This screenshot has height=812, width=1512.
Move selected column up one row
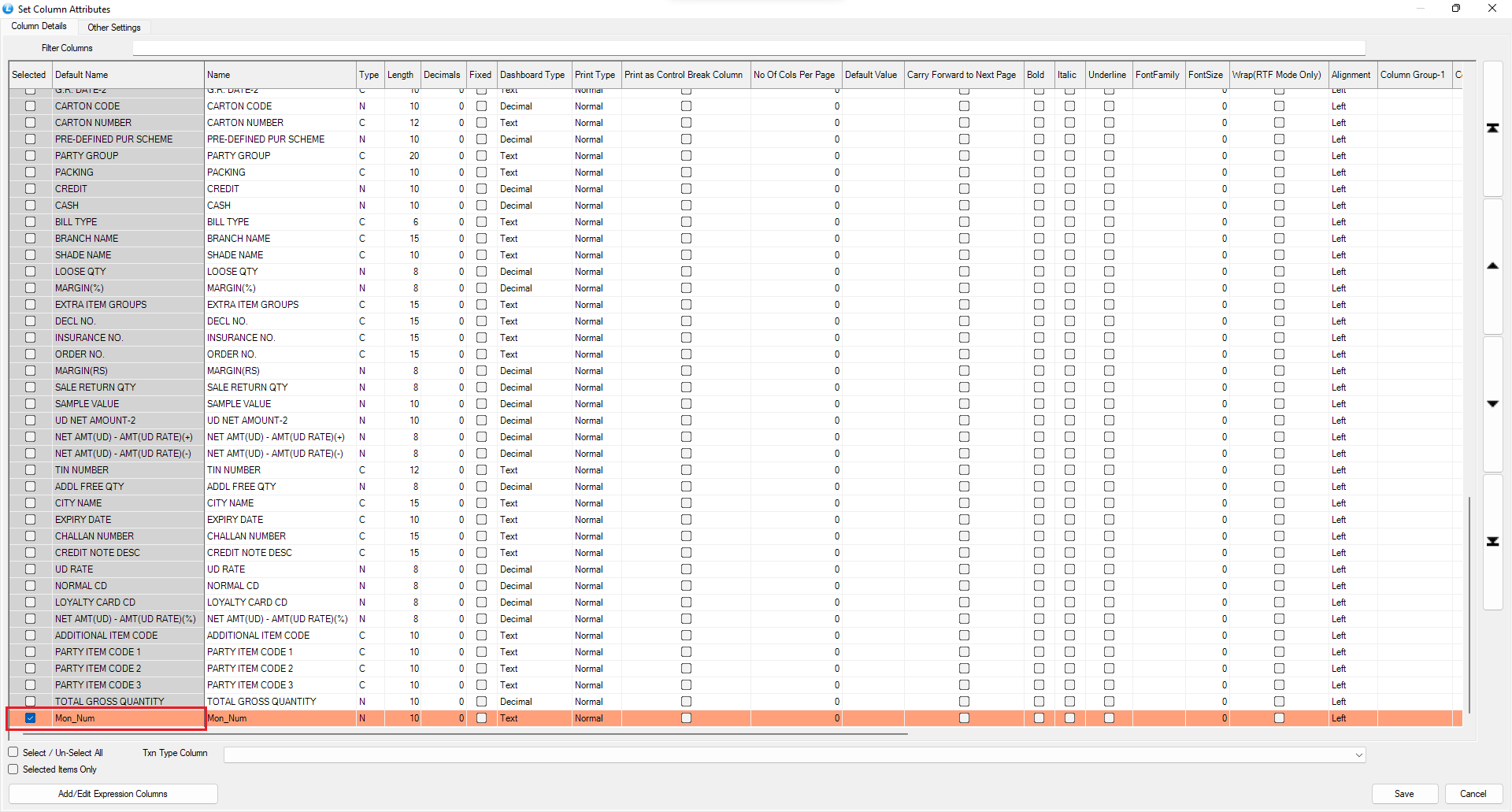coord(1492,266)
